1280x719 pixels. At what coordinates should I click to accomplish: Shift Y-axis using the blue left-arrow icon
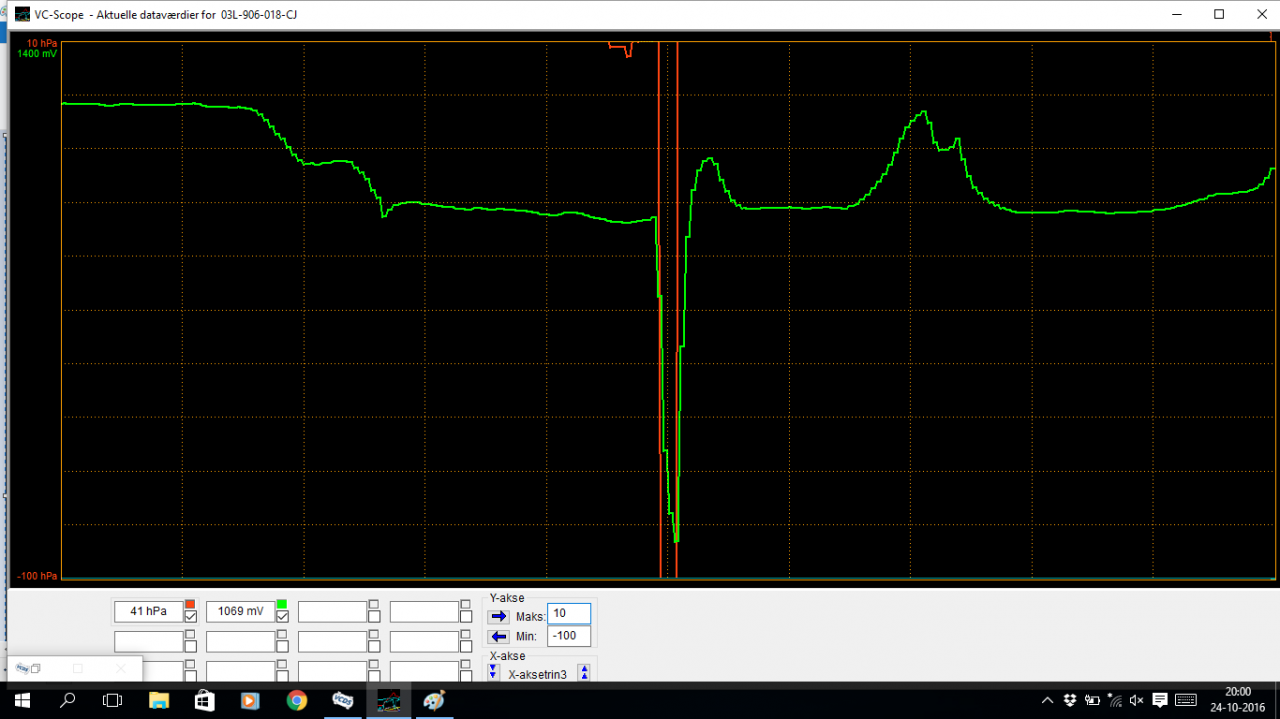(x=498, y=635)
